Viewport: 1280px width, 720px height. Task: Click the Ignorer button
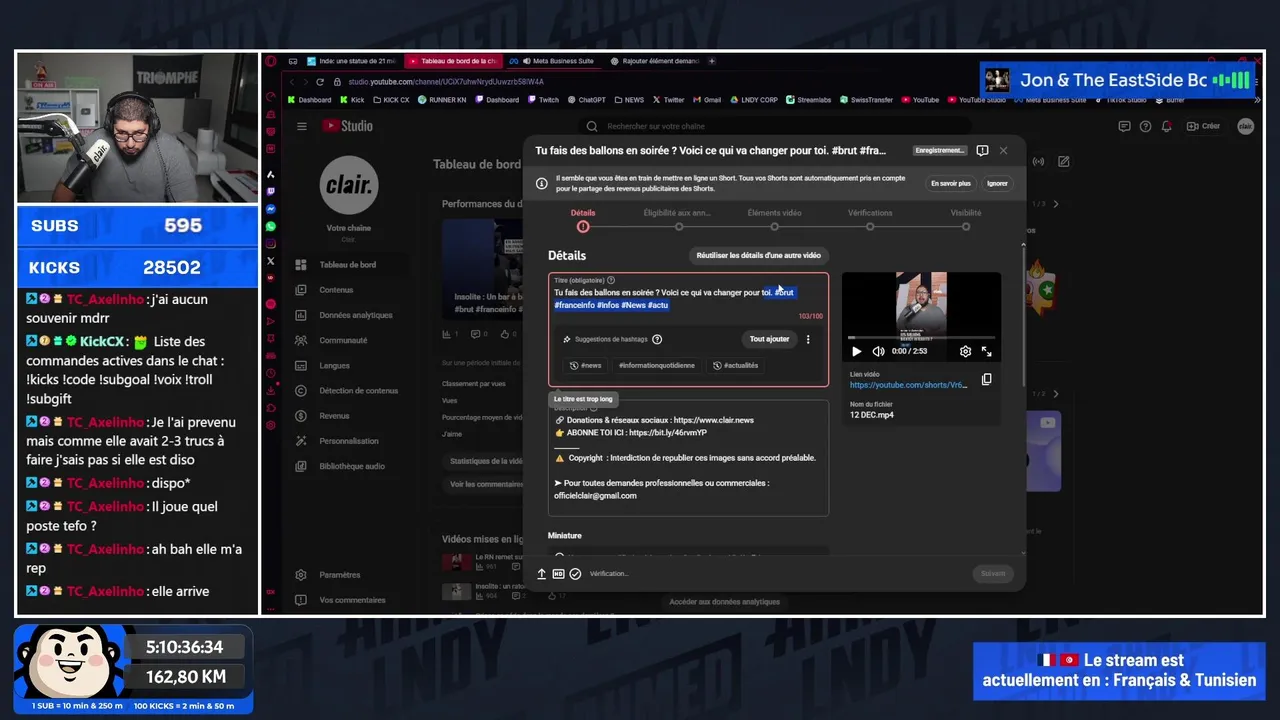[997, 184]
